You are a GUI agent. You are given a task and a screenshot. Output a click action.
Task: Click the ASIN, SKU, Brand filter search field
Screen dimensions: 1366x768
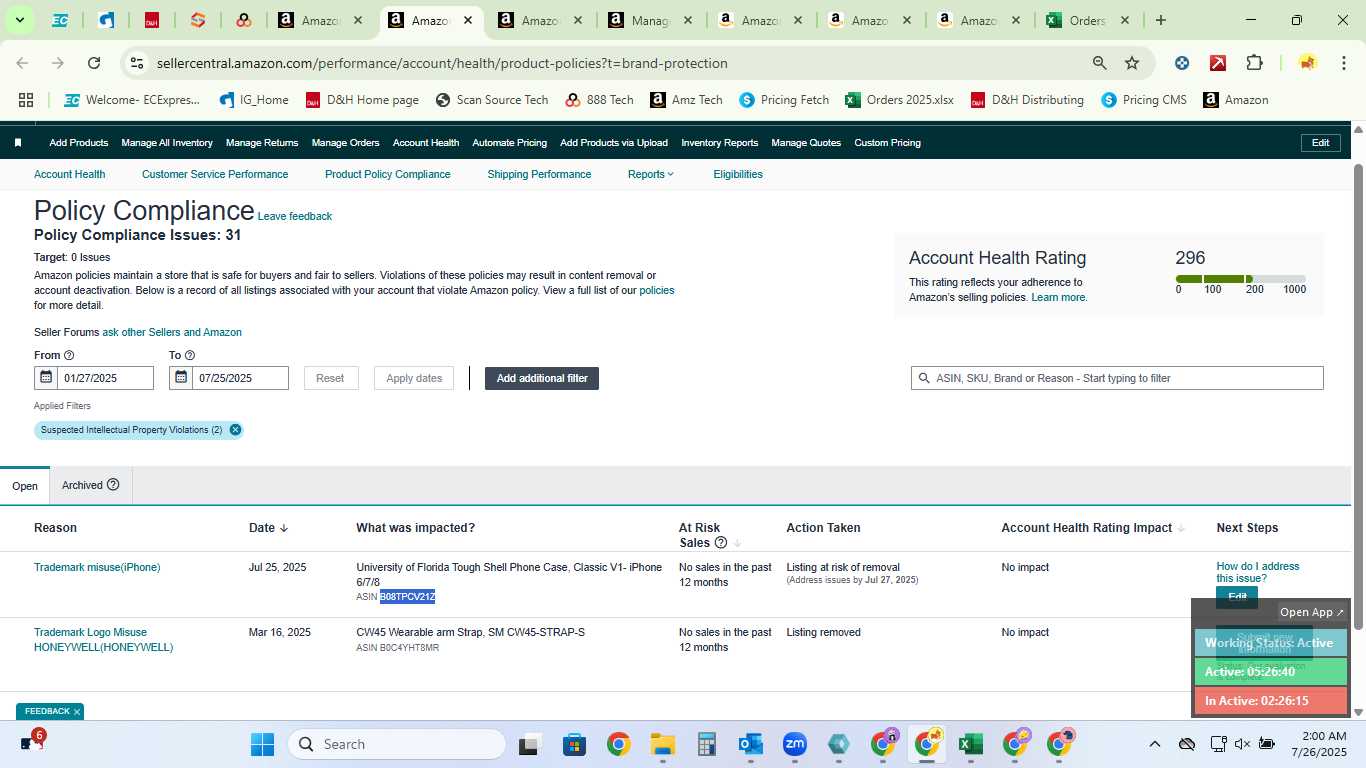pos(1117,378)
